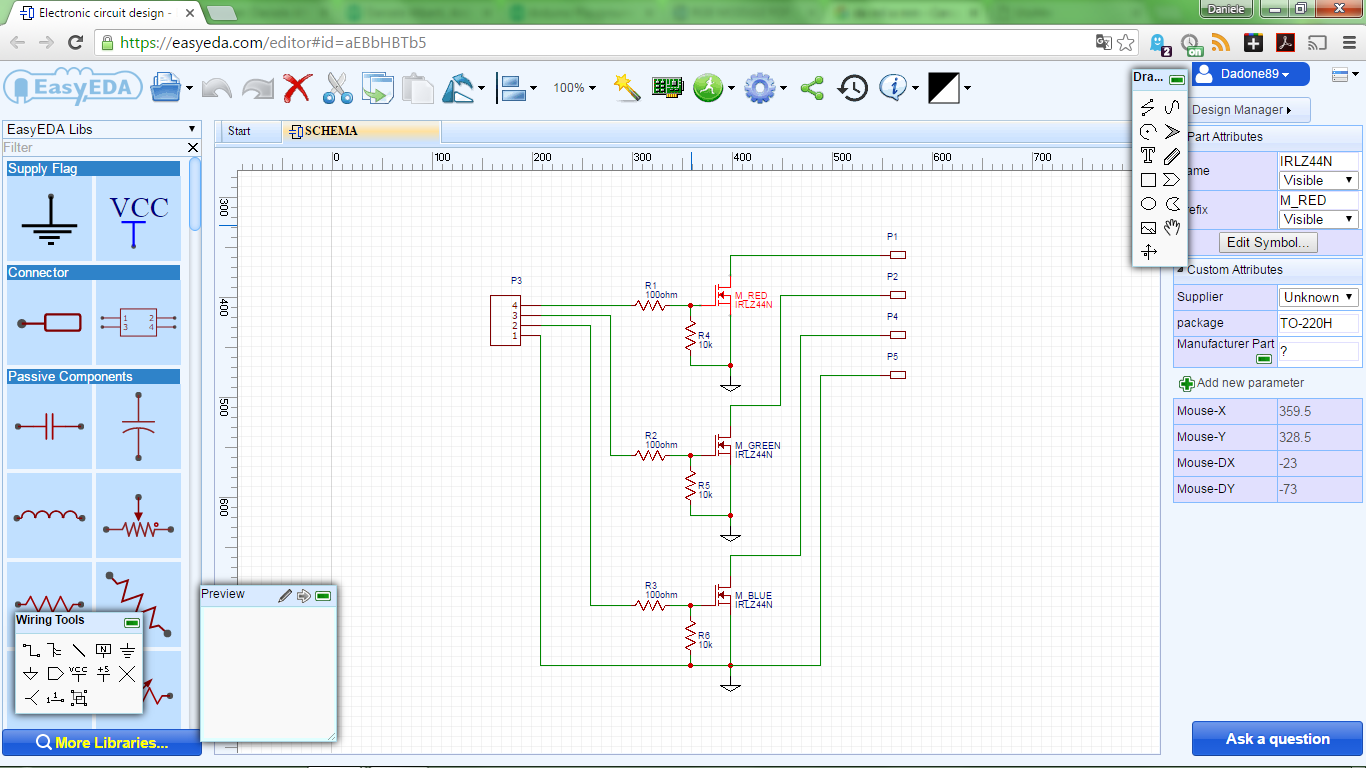Open the 100% zoom dropdown
The width and height of the screenshot is (1366, 768).
click(x=574, y=88)
